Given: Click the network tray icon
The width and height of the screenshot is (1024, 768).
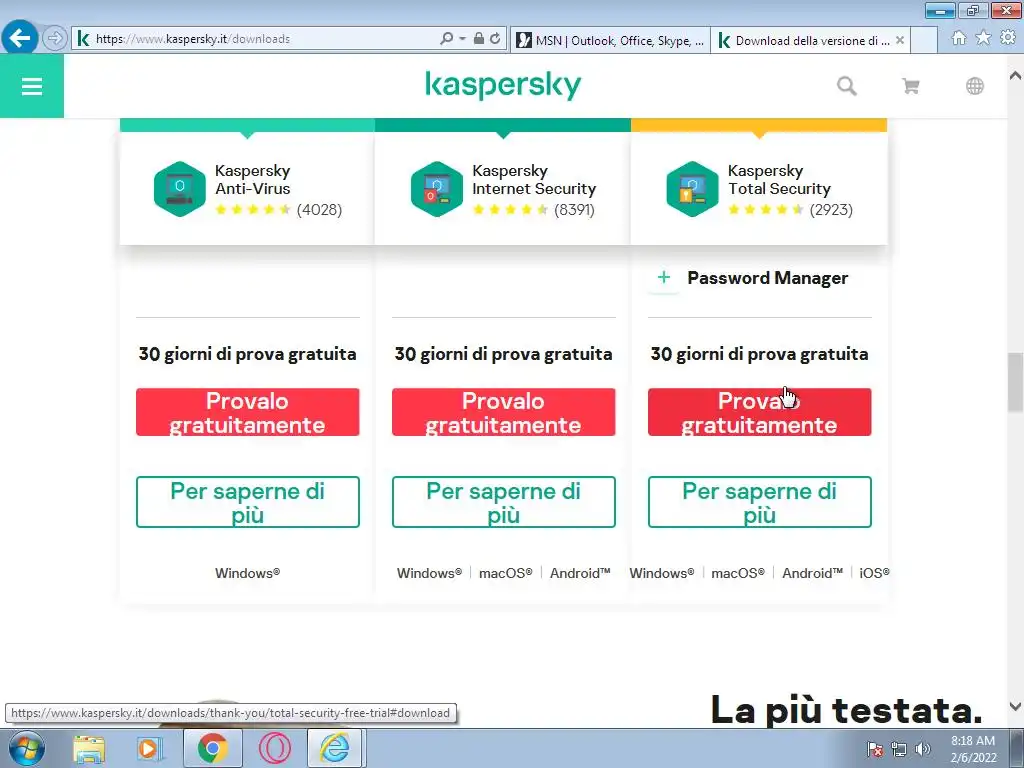Looking at the screenshot, I should pyautogui.click(x=899, y=749).
